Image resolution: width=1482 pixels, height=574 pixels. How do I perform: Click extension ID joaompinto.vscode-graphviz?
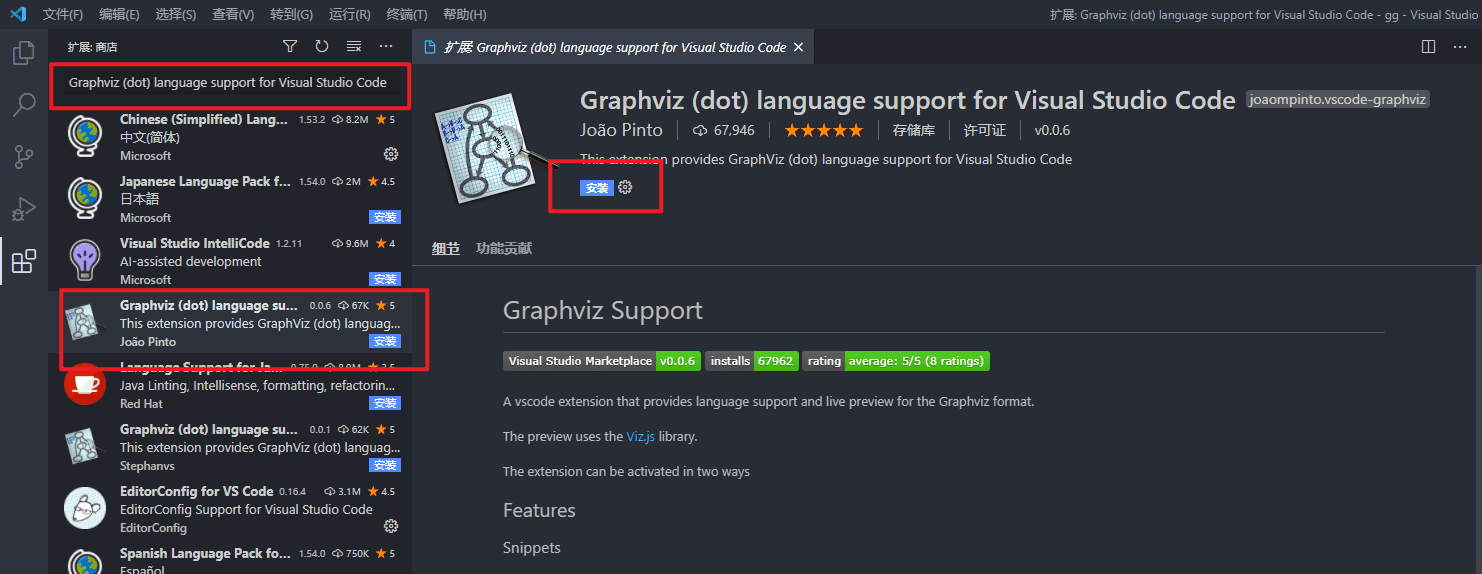point(1339,100)
